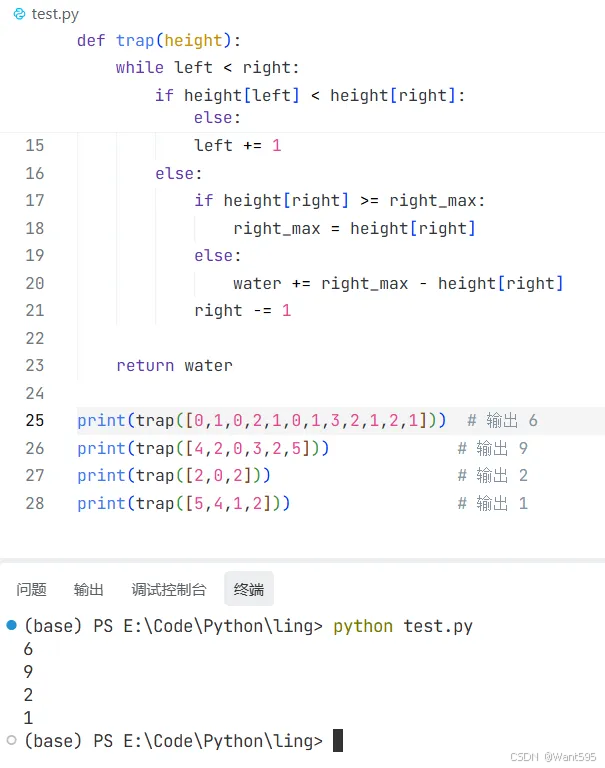605x768 pixels.
Task: Click sticky header 'def trap(height):'
Action: pyautogui.click(x=159, y=40)
